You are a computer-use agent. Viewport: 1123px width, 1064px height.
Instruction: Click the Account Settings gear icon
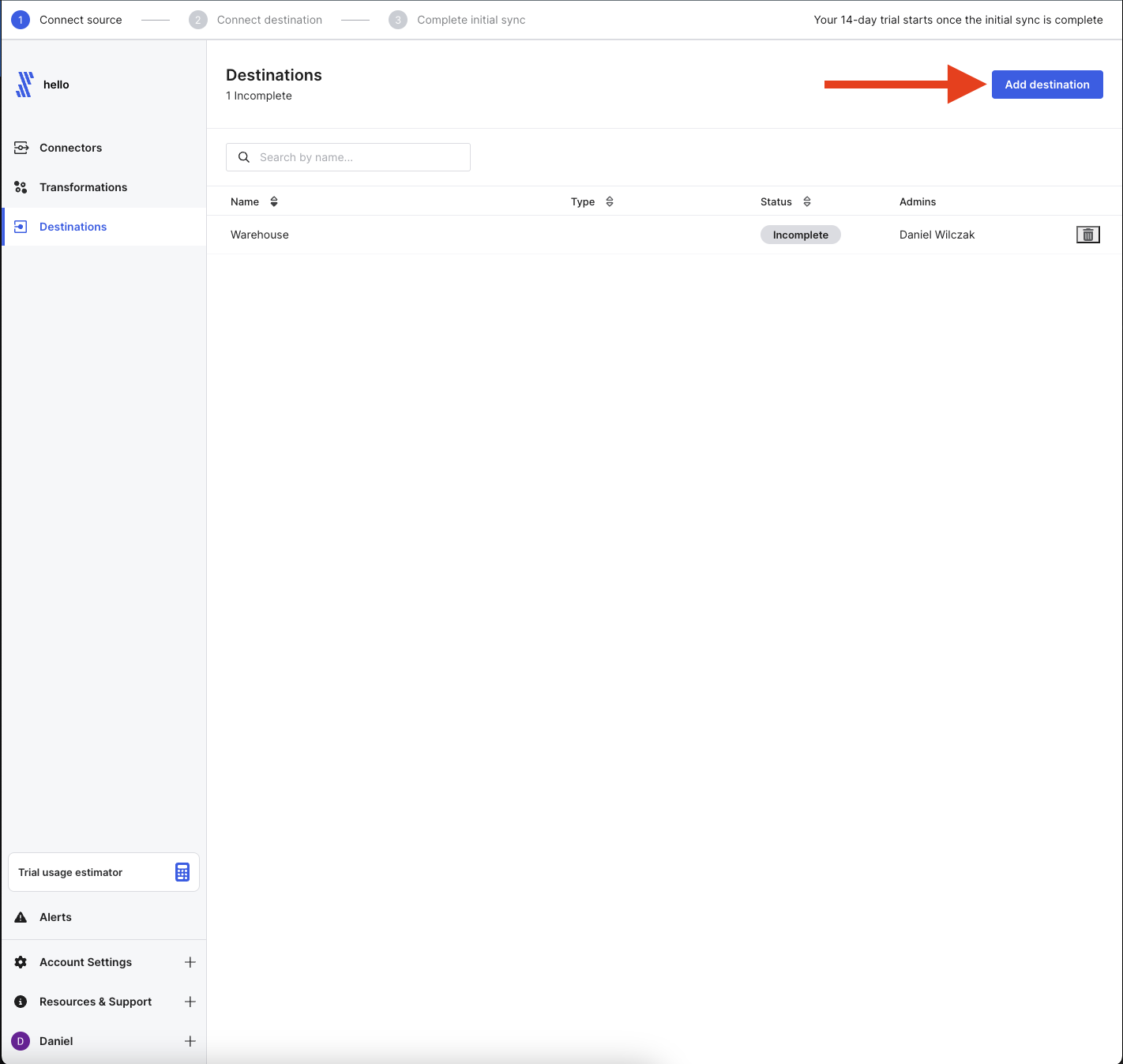coord(21,962)
